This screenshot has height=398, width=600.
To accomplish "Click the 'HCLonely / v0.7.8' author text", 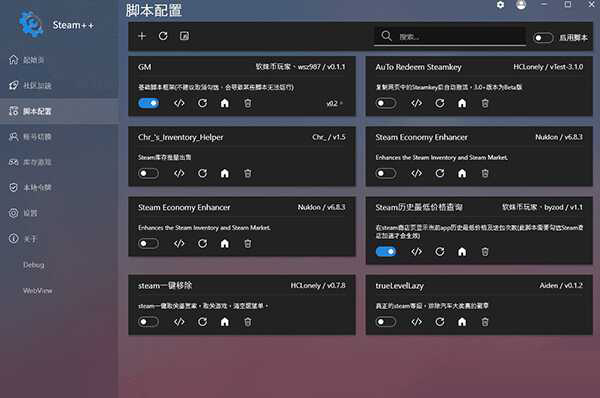I will pos(318,285).
